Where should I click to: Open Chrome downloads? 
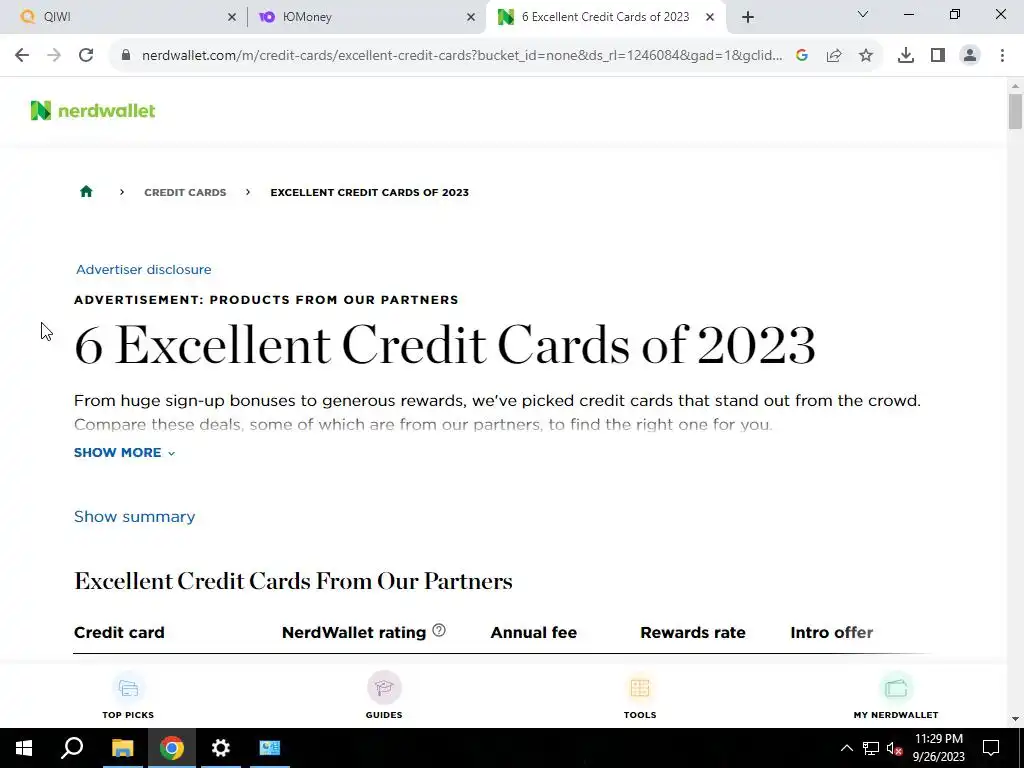pos(906,56)
